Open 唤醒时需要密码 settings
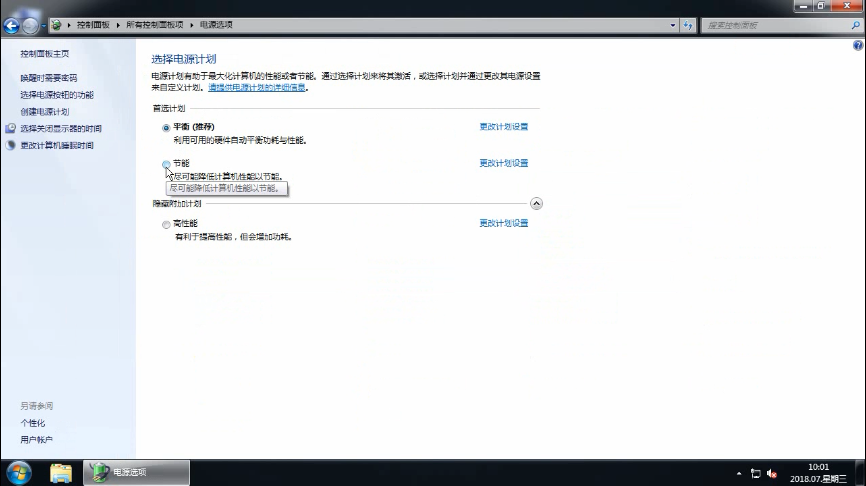The image size is (866, 486). pyautogui.click(x=49, y=78)
